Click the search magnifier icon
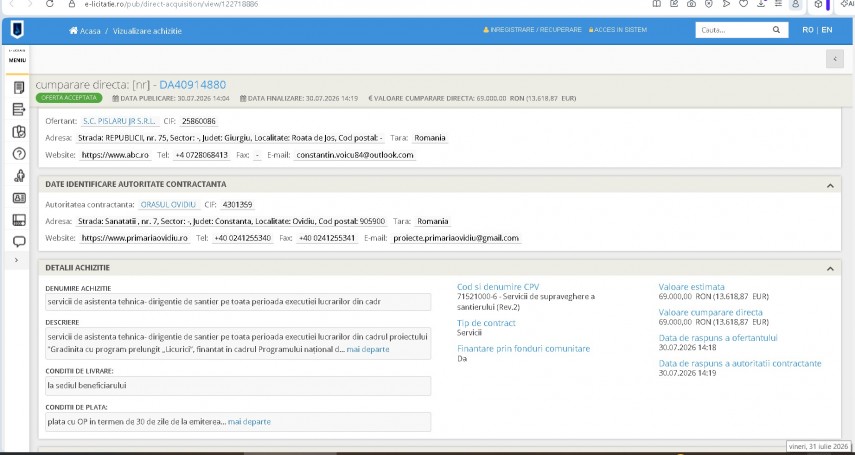Viewport: 855px width, 455px height. point(776,30)
